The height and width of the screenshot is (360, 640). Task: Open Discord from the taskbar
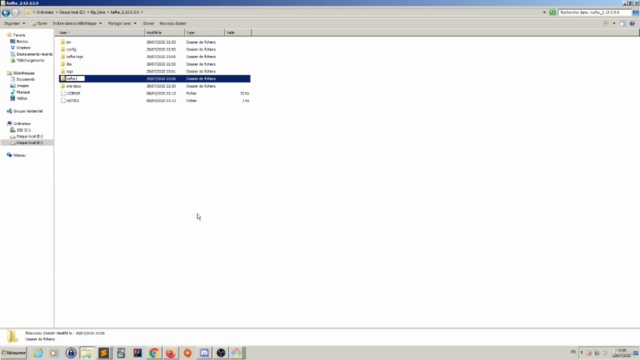pos(204,353)
